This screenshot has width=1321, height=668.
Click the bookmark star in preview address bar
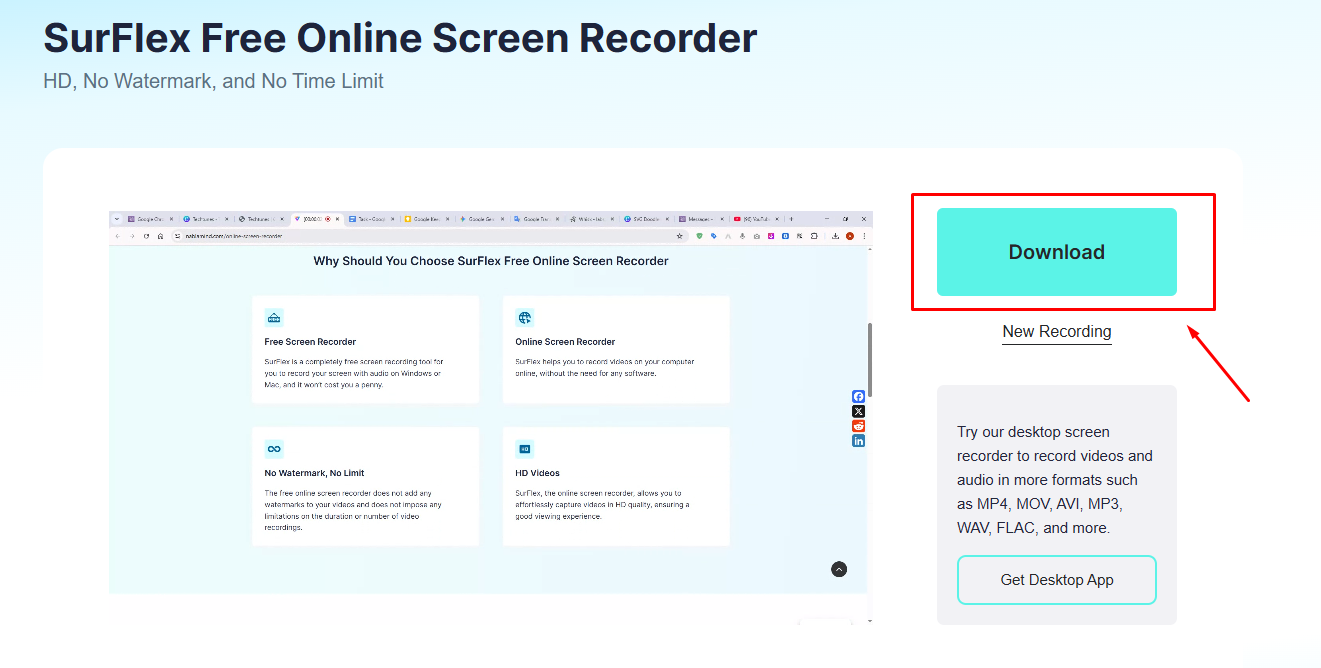click(x=680, y=236)
